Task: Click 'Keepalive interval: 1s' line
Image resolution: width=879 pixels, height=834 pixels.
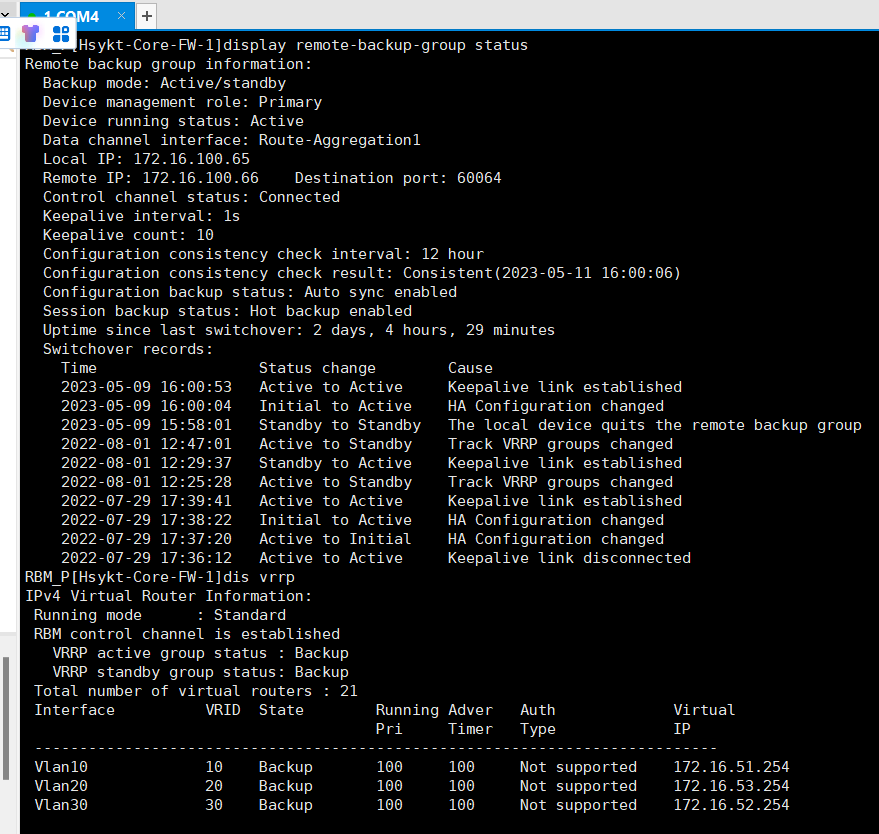Action: [x=141, y=216]
